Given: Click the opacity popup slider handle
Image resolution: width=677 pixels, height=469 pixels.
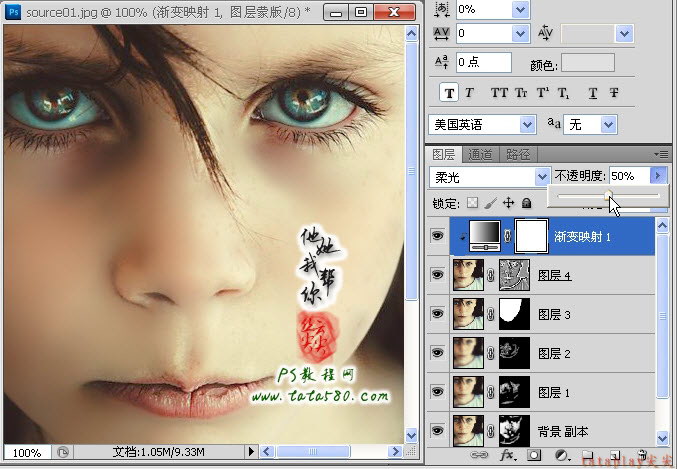Looking at the screenshot, I should [608, 195].
